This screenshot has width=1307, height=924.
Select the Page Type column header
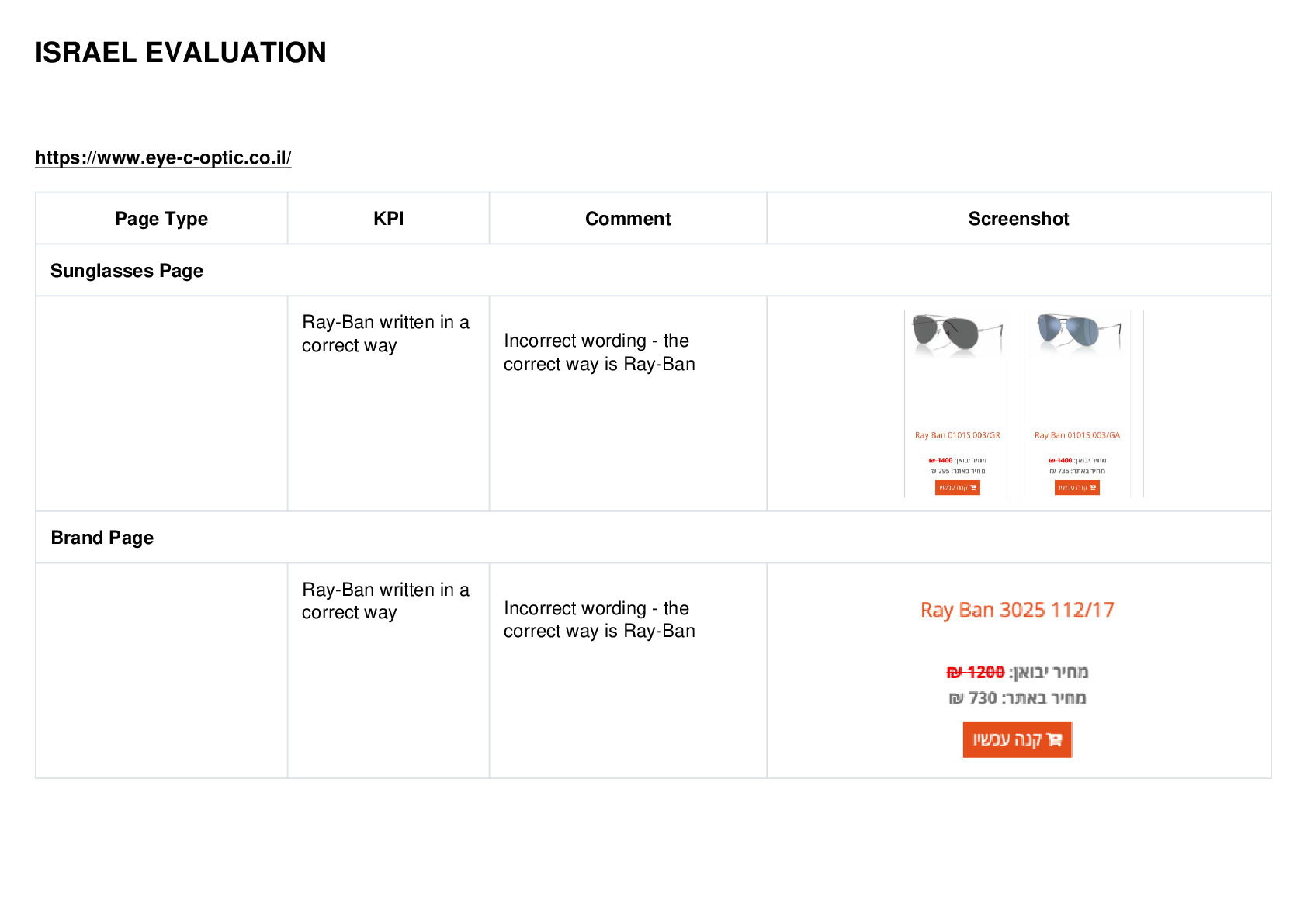(x=161, y=219)
